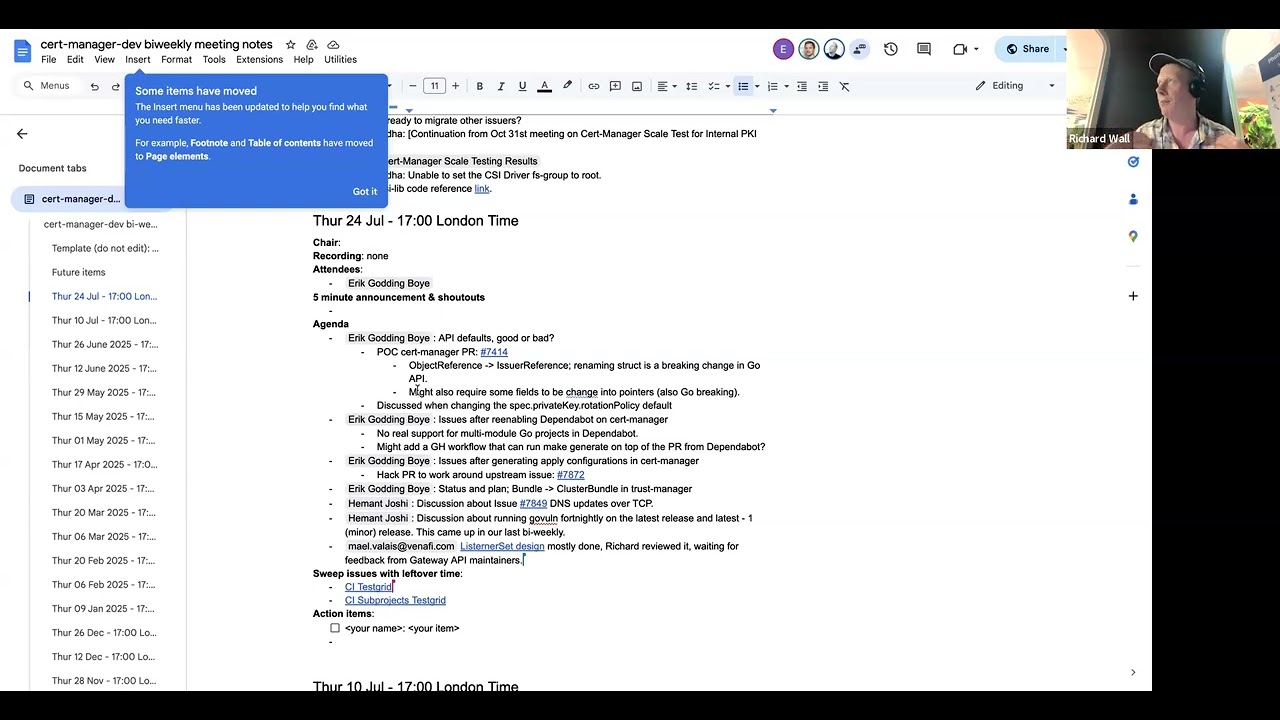The image size is (1280, 720).
Task: Open the version history clock icon
Action: pyautogui.click(x=891, y=49)
